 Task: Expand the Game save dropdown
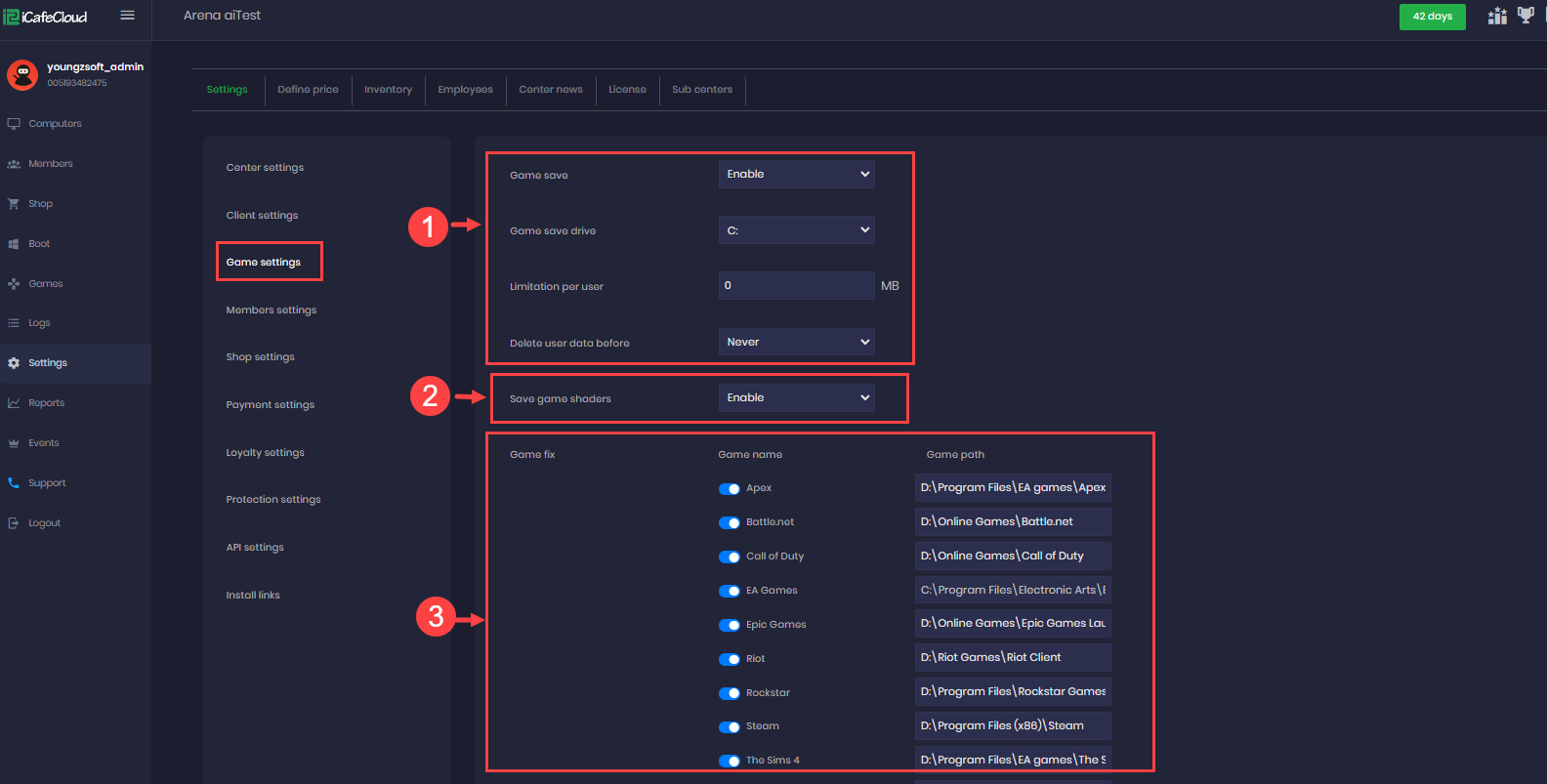point(796,175)
